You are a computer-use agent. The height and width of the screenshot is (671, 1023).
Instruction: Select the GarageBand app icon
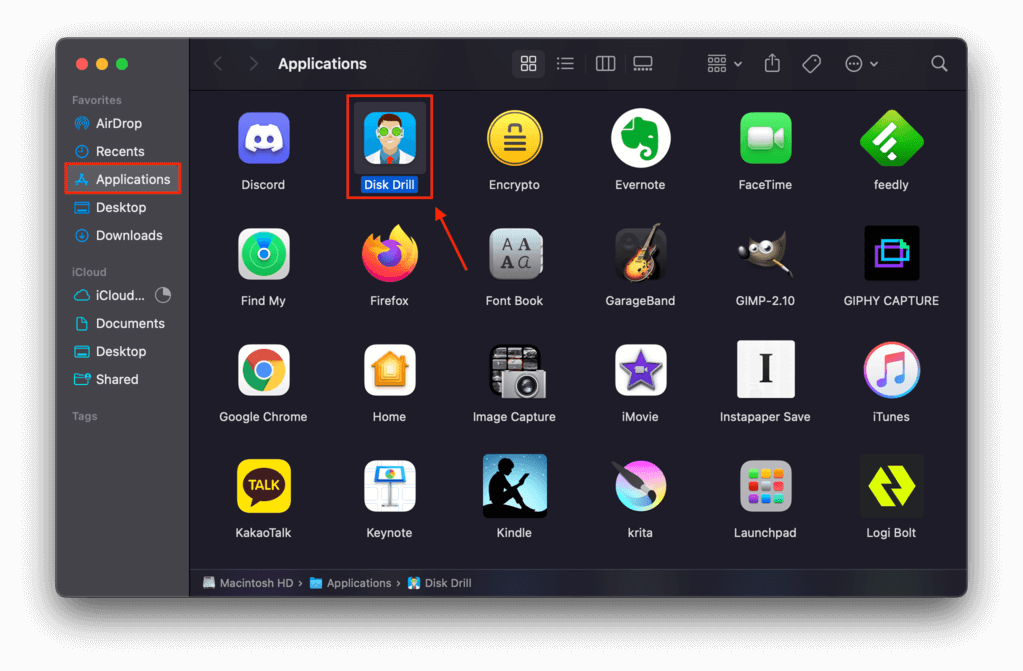tap(640, 253)
